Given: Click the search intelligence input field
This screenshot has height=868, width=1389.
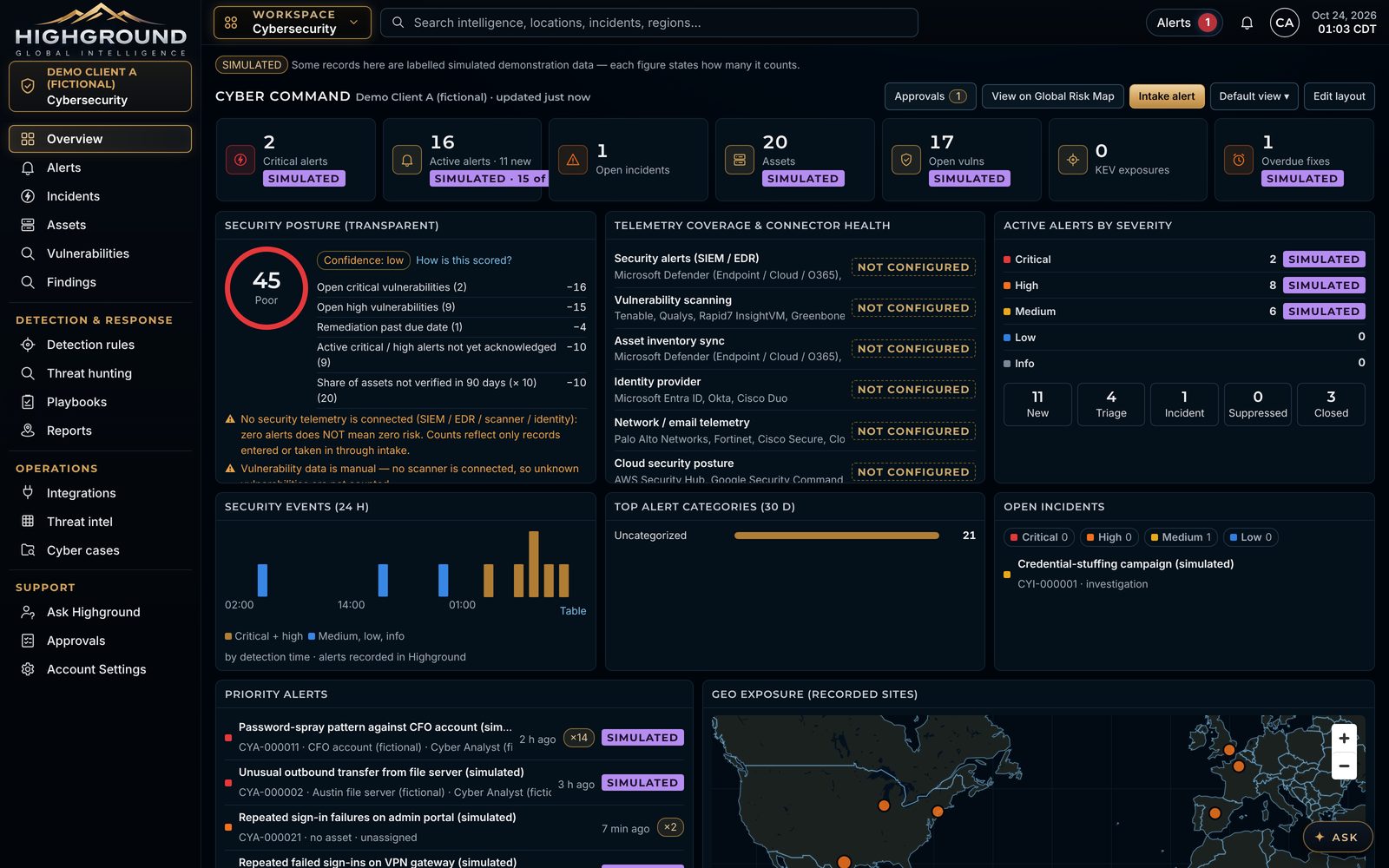Looking at the screenshot, I should coord(649,23).
